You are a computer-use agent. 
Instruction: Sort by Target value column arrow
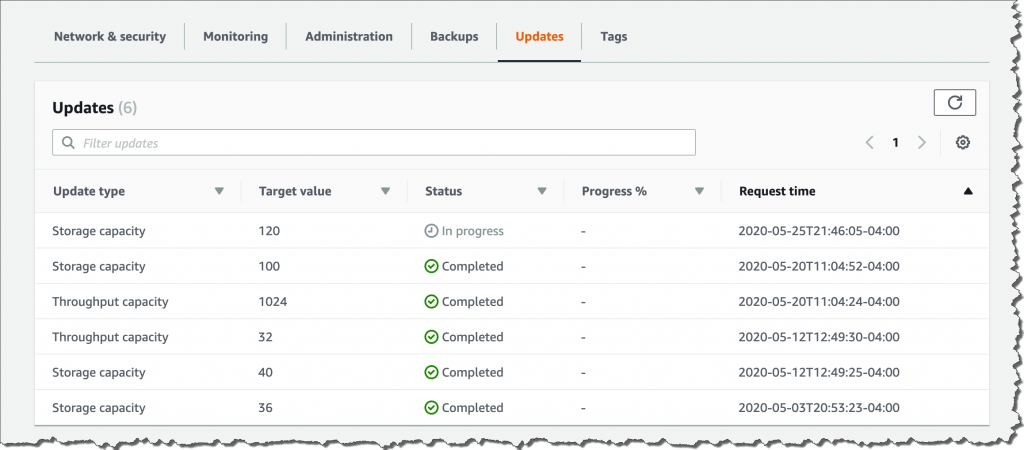click(385, 191)
